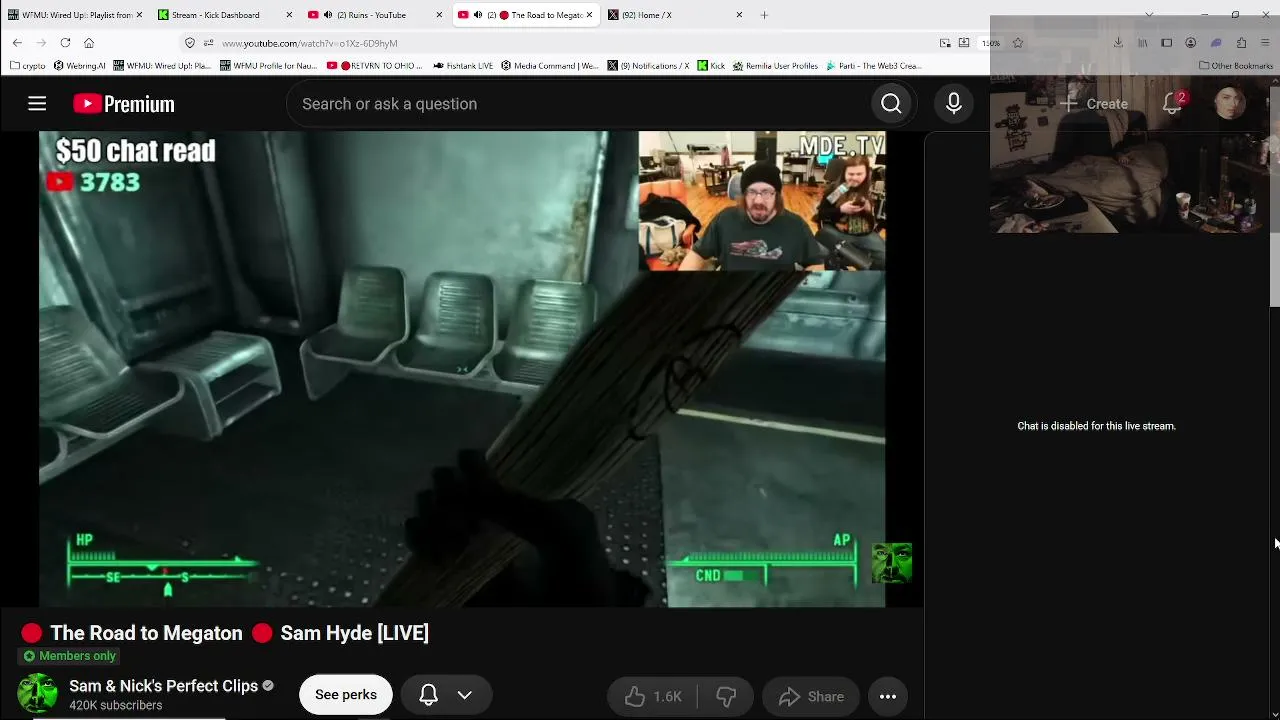Open YouTube notifications bell in header
This screenshot has height=720, width=1280.
point(1172,104)
